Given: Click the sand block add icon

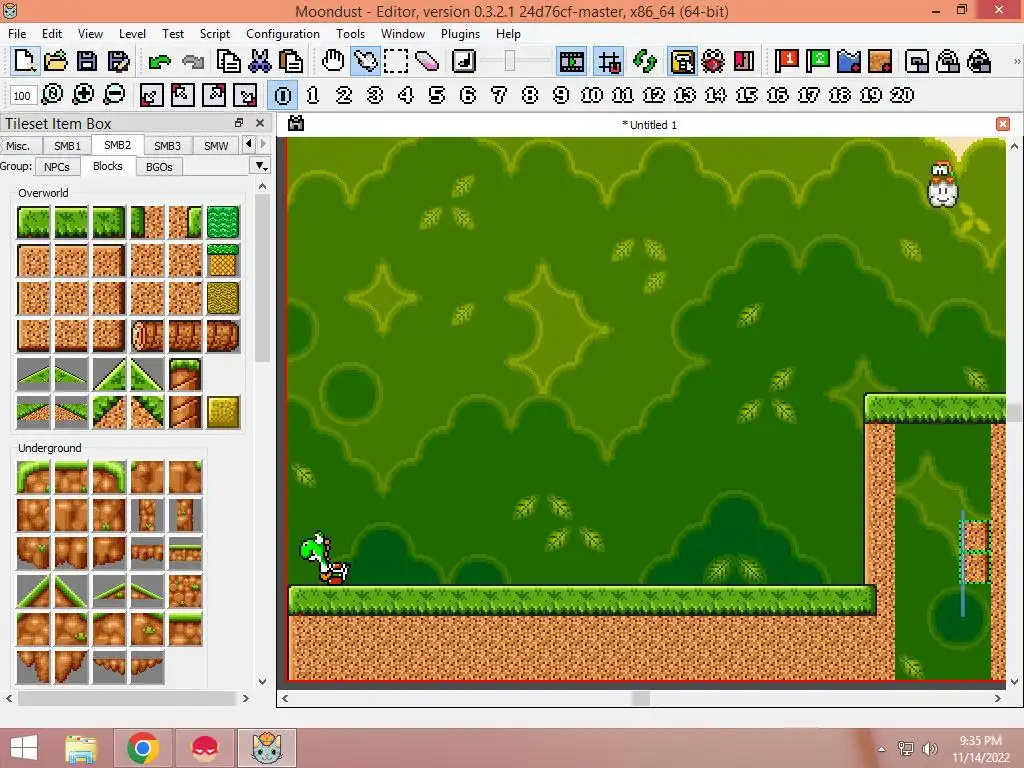Looking at the screenshot, I should coord(880,61).
